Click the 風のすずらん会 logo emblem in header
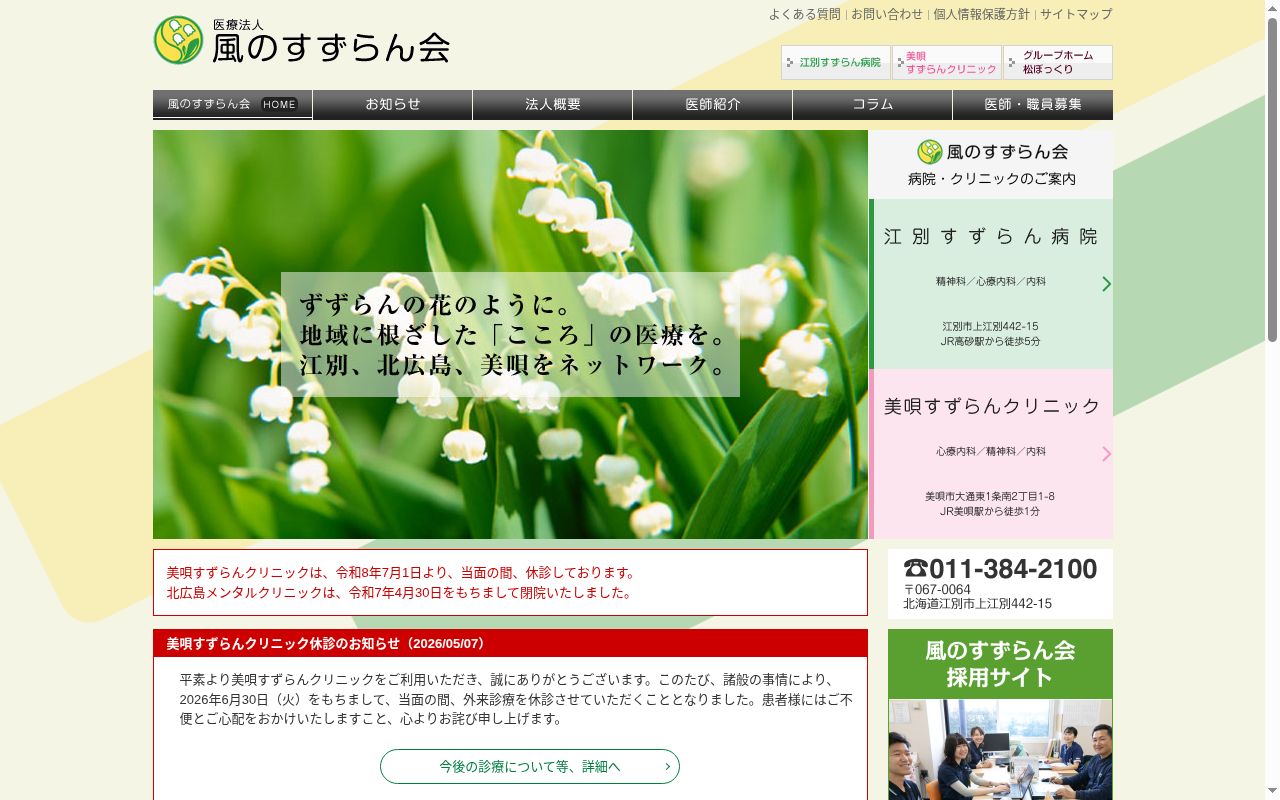Image resolution: width=1280 pixels, height=800 pixels. click(x=178, y=40)
